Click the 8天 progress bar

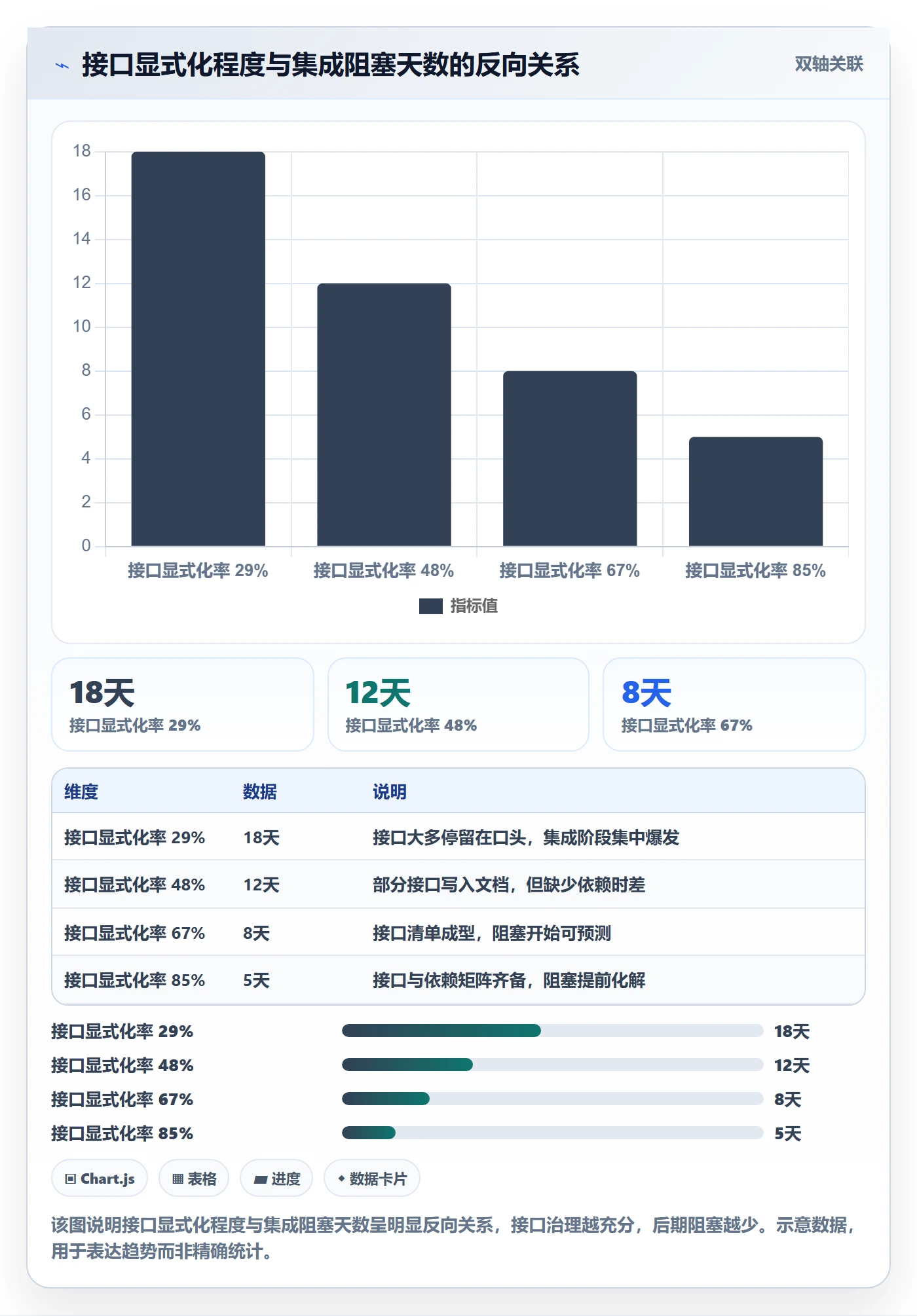pos(552,1099)
